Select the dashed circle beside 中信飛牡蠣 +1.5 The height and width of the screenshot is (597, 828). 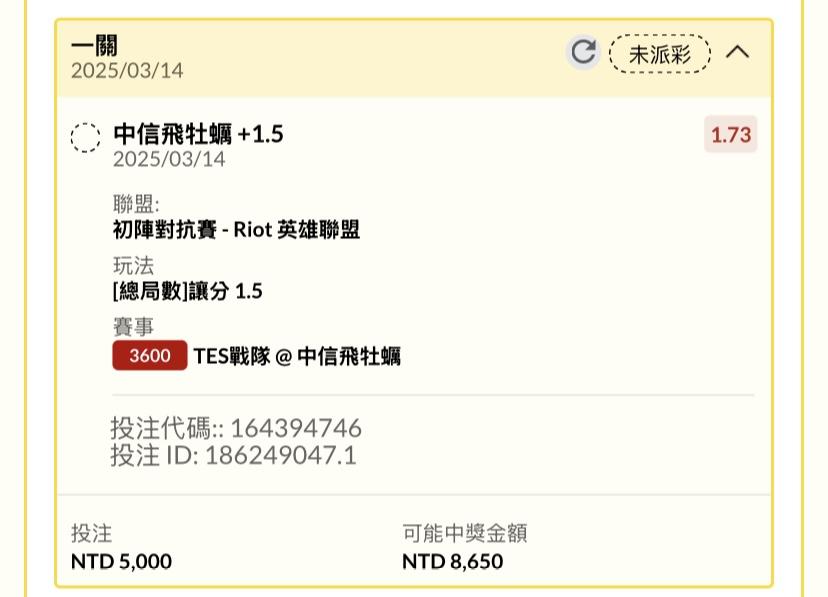click(86, 138)
